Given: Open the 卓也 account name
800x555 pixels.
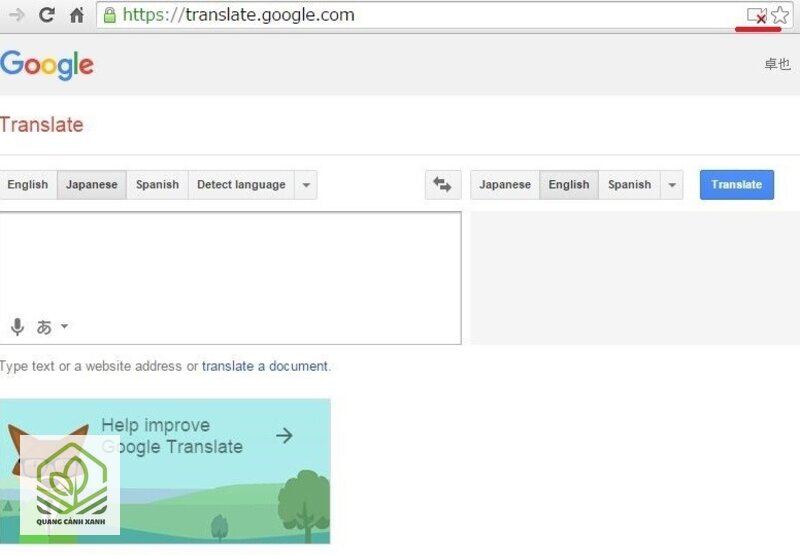Looking at the screenshot, I should [x=777, y=64].
